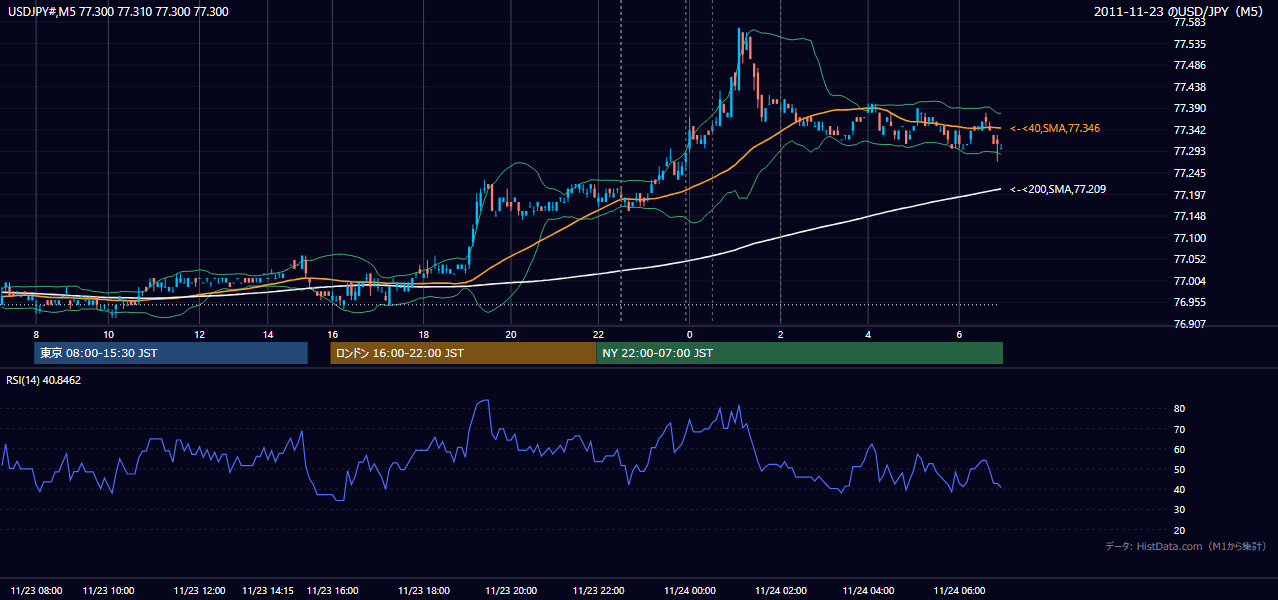The height and width of the screenshot is (600, 1278).
Task: Click price scale value 77.390
Action: pyautogui.click(x=1190, y=108)
